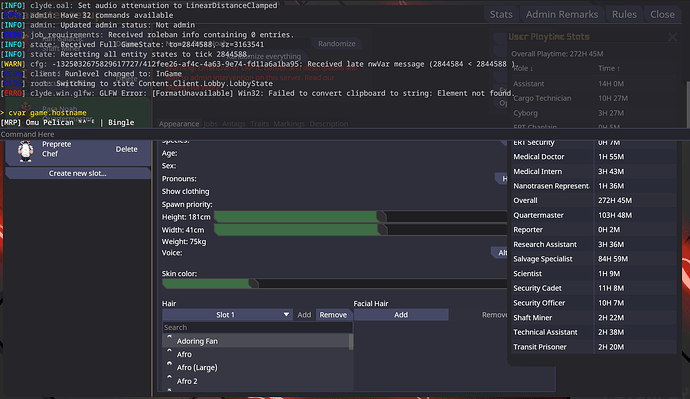690x399 pixels.
Task: Click the Weight: 75kg label
Action: pos(184,242)
